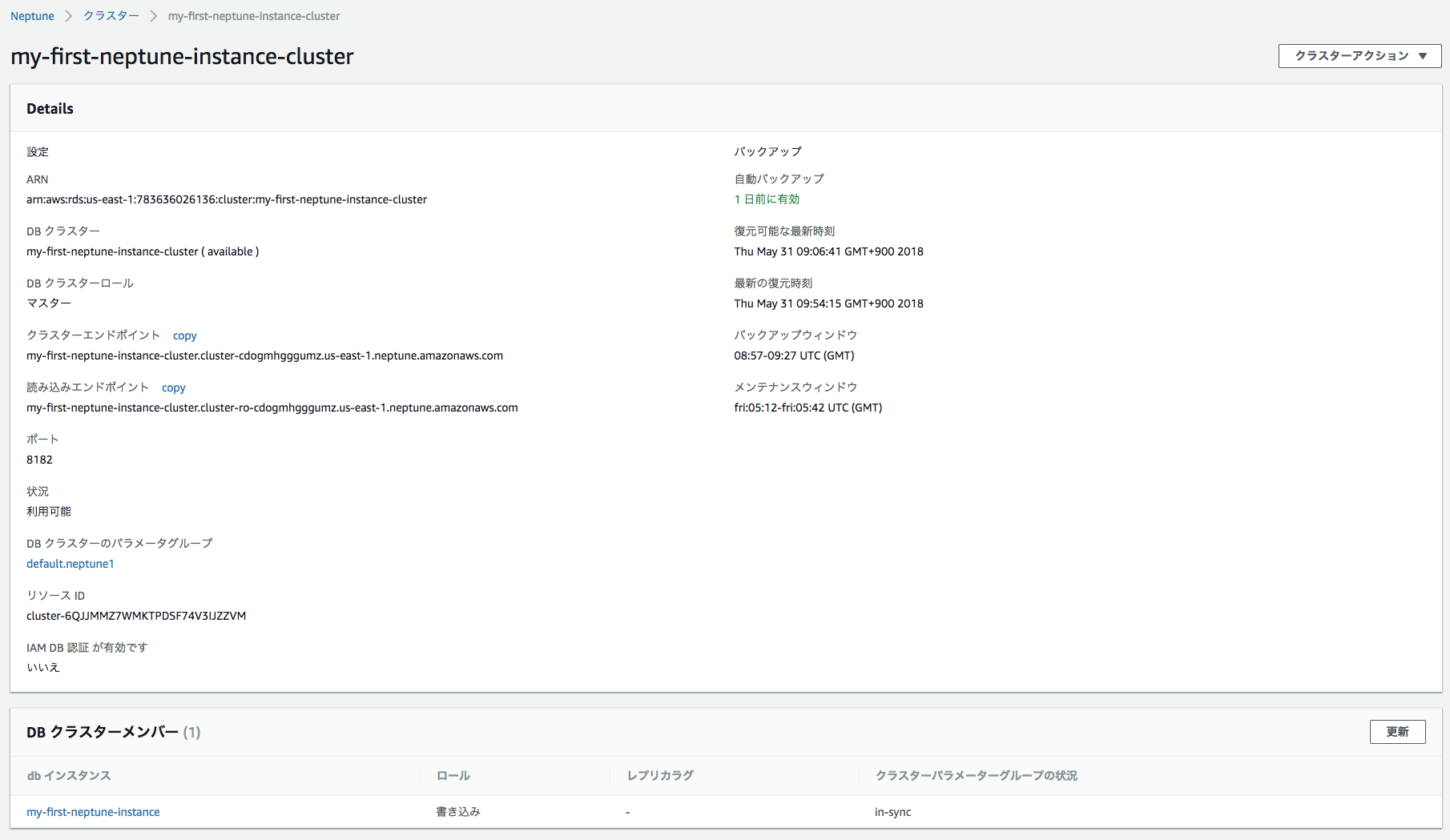Select the ロール column header
The height and width of the screenshot is (840, 1450).
click(x=453, y=776)
